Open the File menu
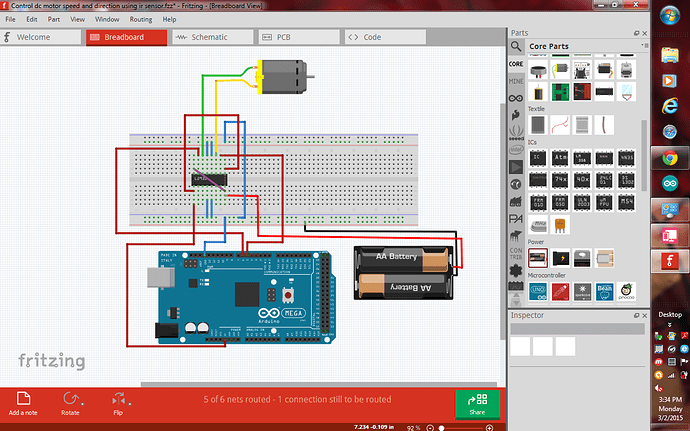The image size is (690, 431). [10, 19]
